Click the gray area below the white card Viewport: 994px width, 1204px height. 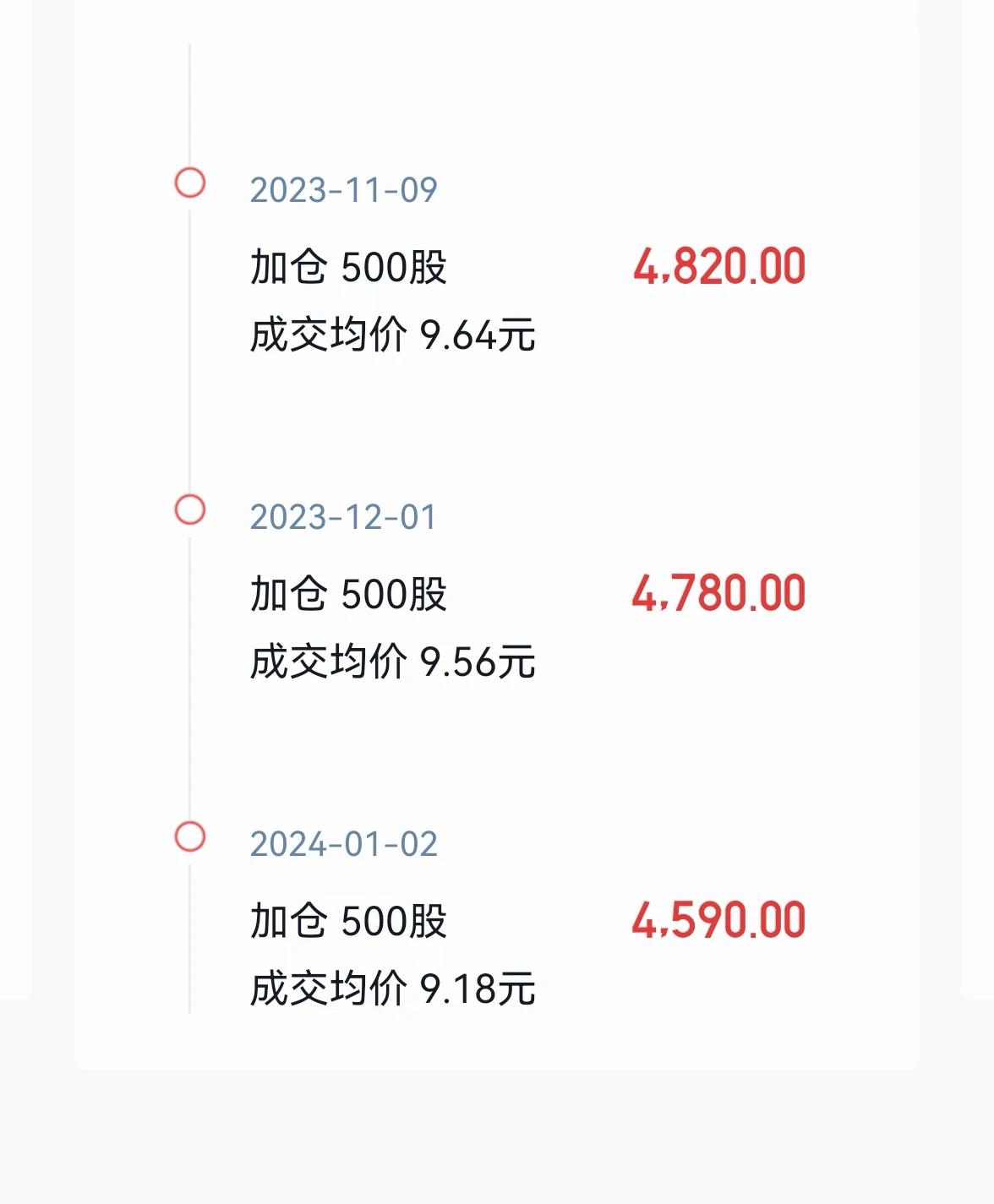[x=497, y=1137]
